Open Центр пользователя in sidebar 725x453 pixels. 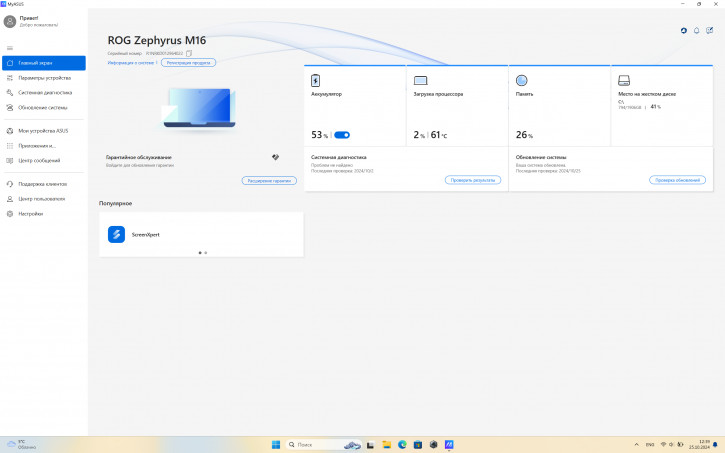pos(44,199)
